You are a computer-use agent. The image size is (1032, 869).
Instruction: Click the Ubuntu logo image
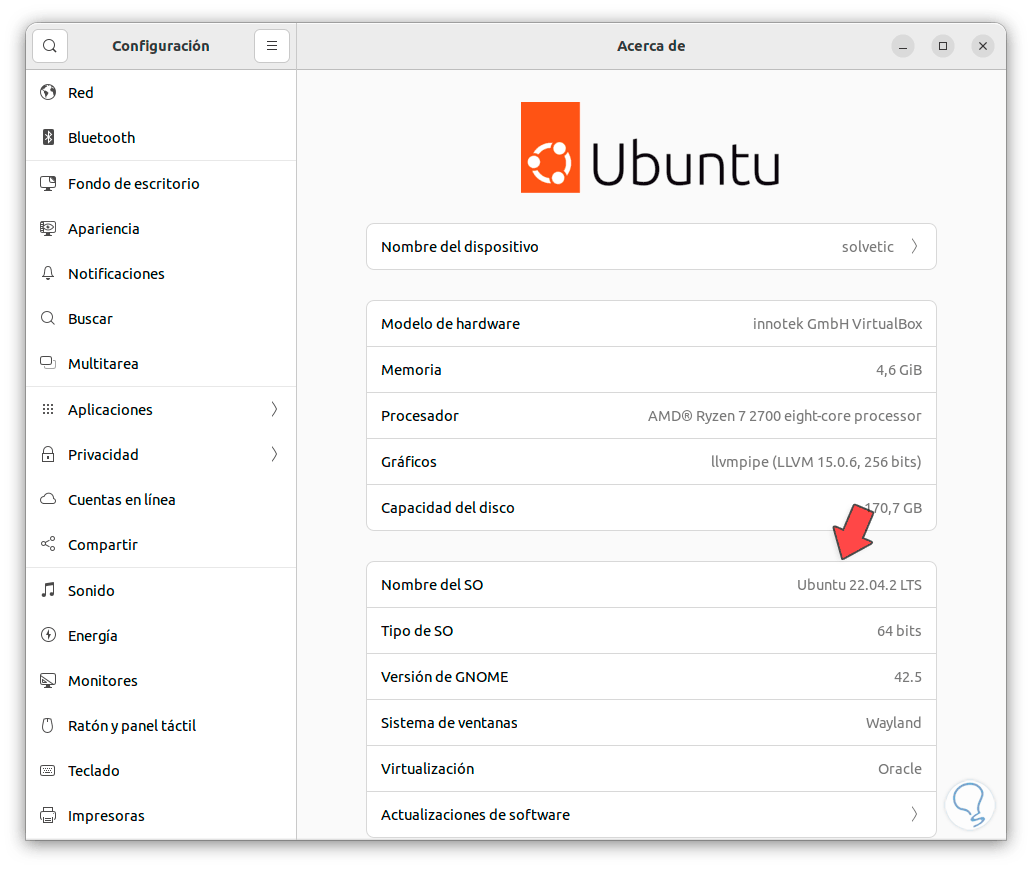(650, 148)
